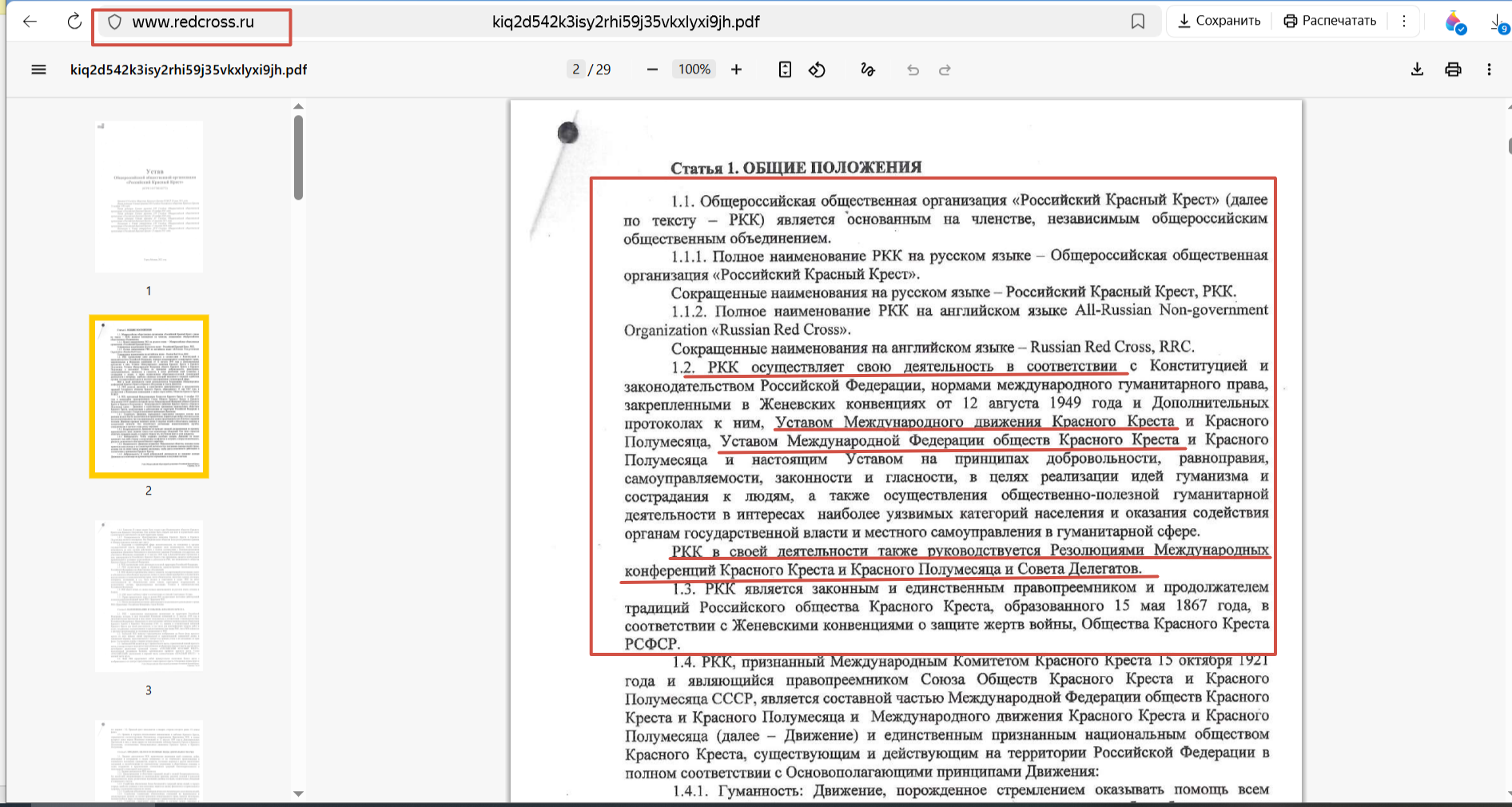Click the print icon in the PDF toolbar

pos(1453,70)
